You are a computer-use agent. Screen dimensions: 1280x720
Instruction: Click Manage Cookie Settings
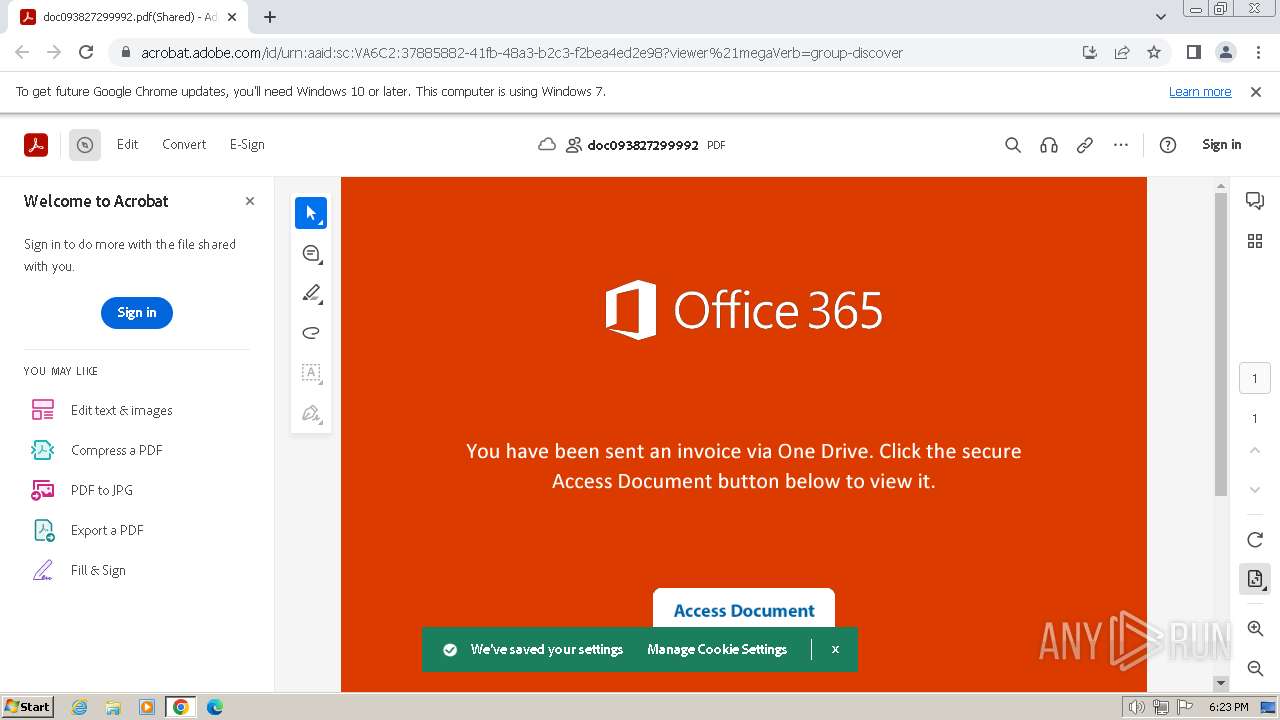717,649
